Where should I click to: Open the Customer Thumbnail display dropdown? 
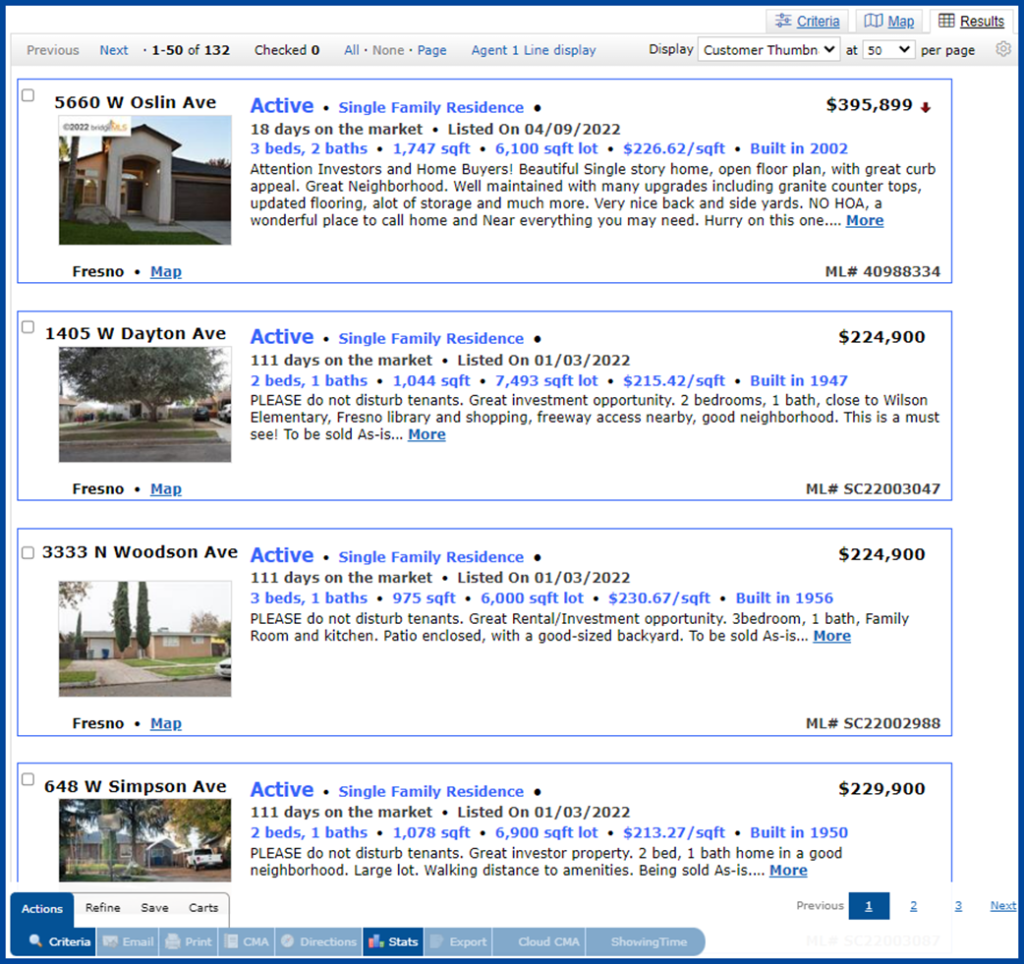(x=768, y=49)
